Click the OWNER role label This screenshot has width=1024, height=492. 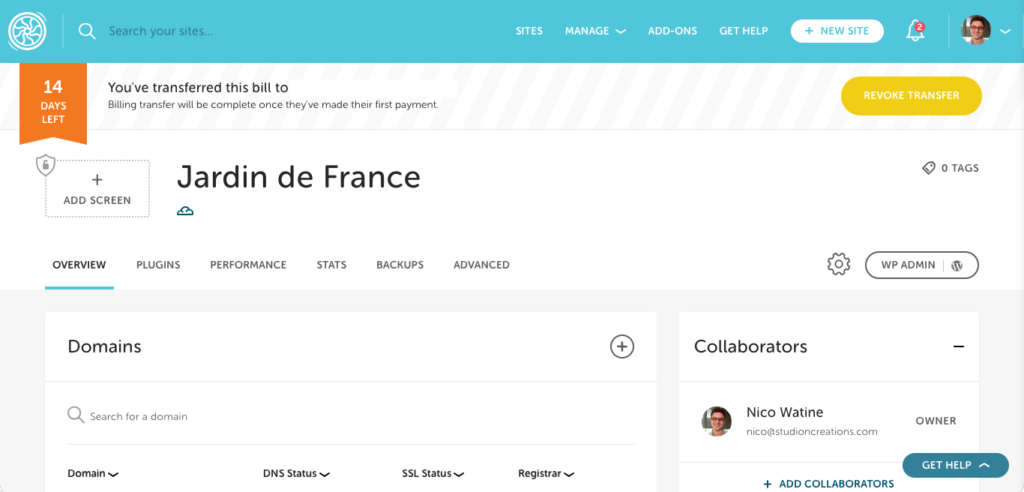click(x=936, y=421)
